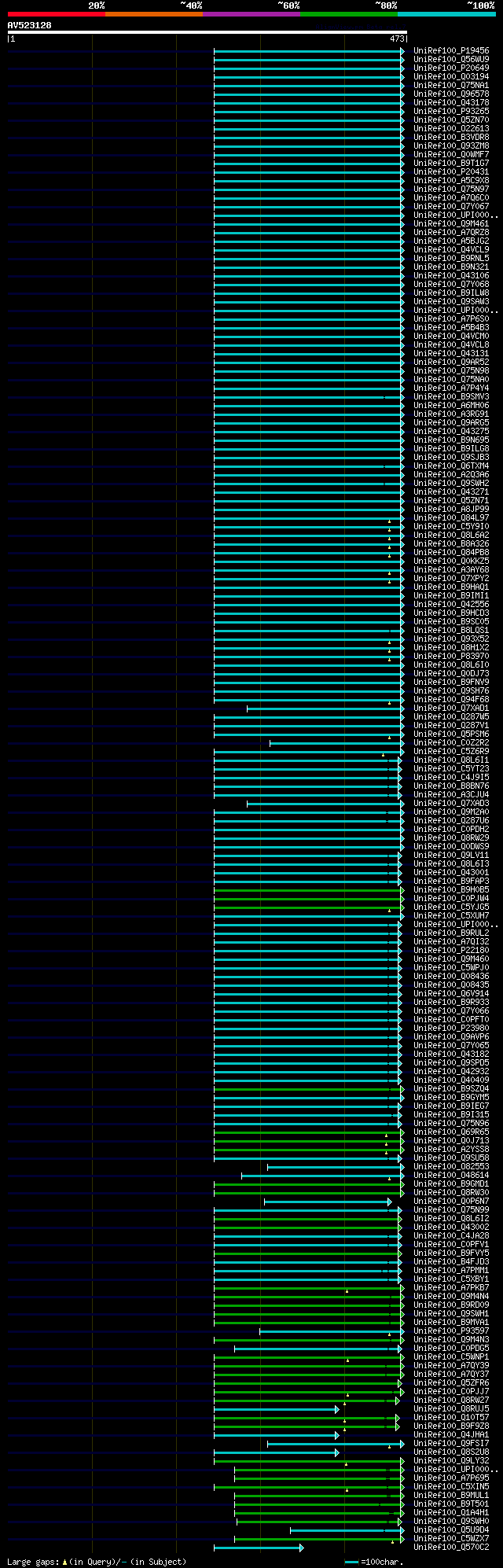Select hit label UniRef100_Q08436
Screen dimensions: 503x1568
point(451,976)
